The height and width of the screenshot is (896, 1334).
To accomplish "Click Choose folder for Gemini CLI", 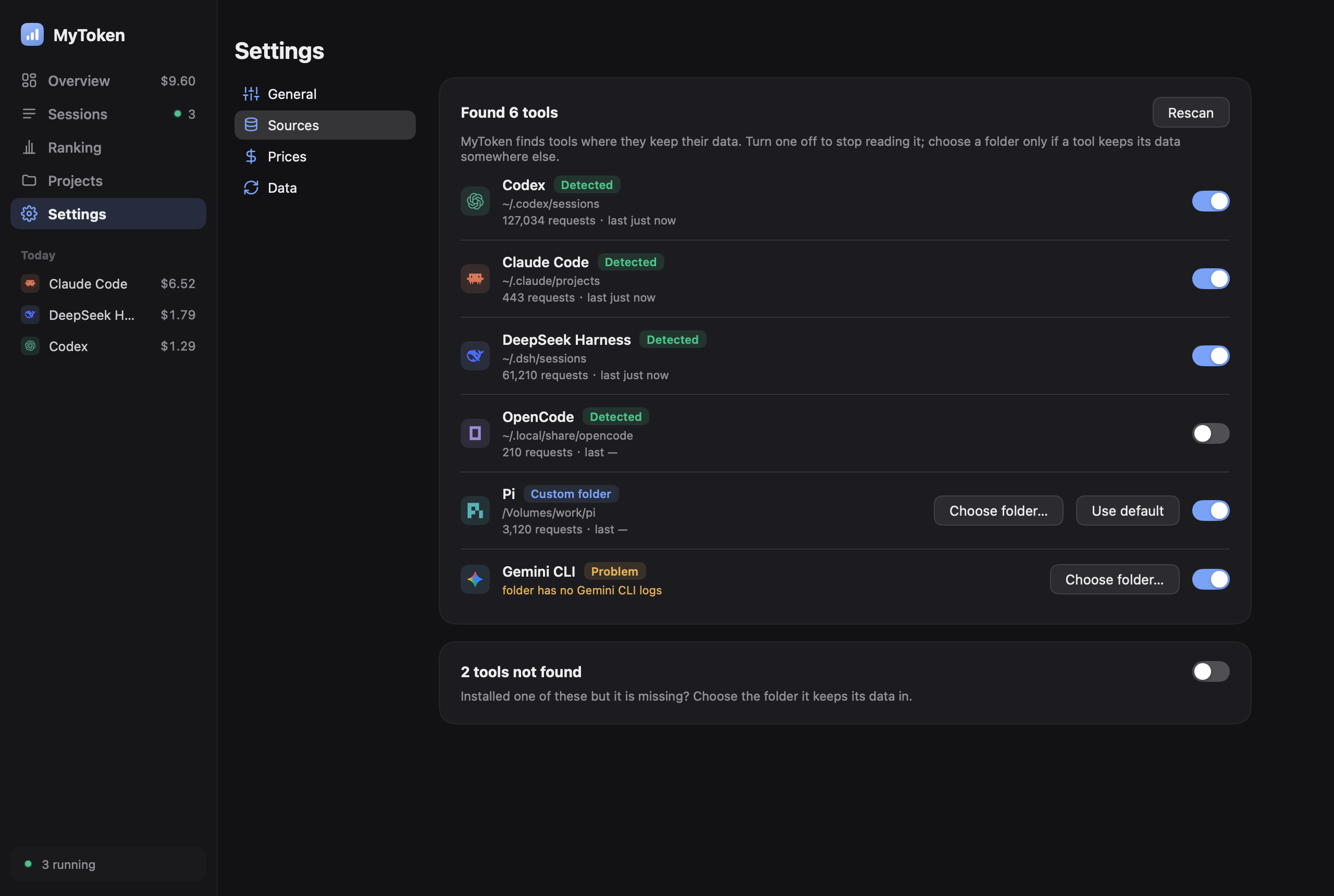I will (x=1114, y=579).
